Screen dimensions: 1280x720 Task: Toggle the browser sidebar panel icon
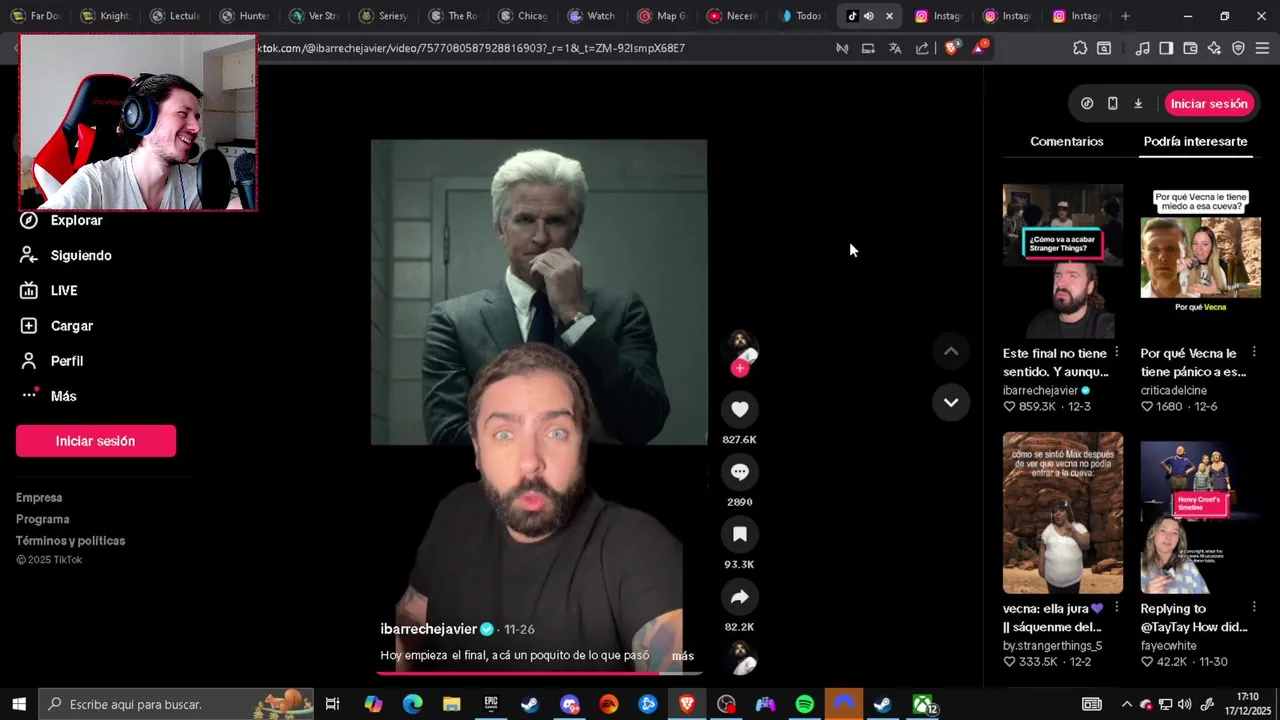tap(1166, 48)
